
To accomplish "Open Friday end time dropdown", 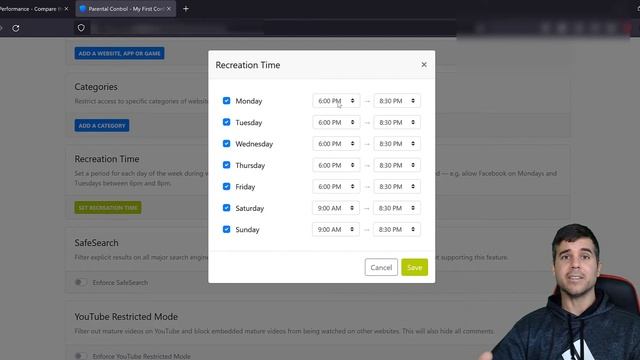I will coord(397,187).
